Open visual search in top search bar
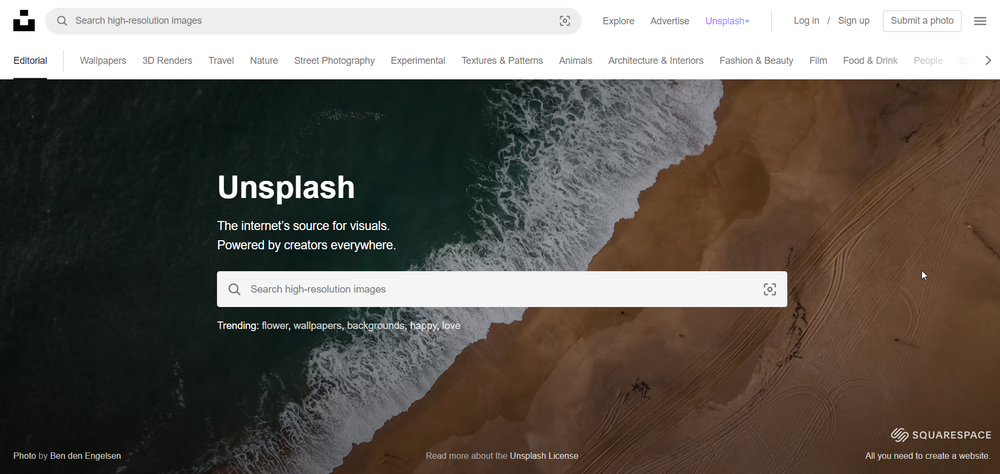Image resolution: width=1000 pixels, height=474 pixels. 564,21
